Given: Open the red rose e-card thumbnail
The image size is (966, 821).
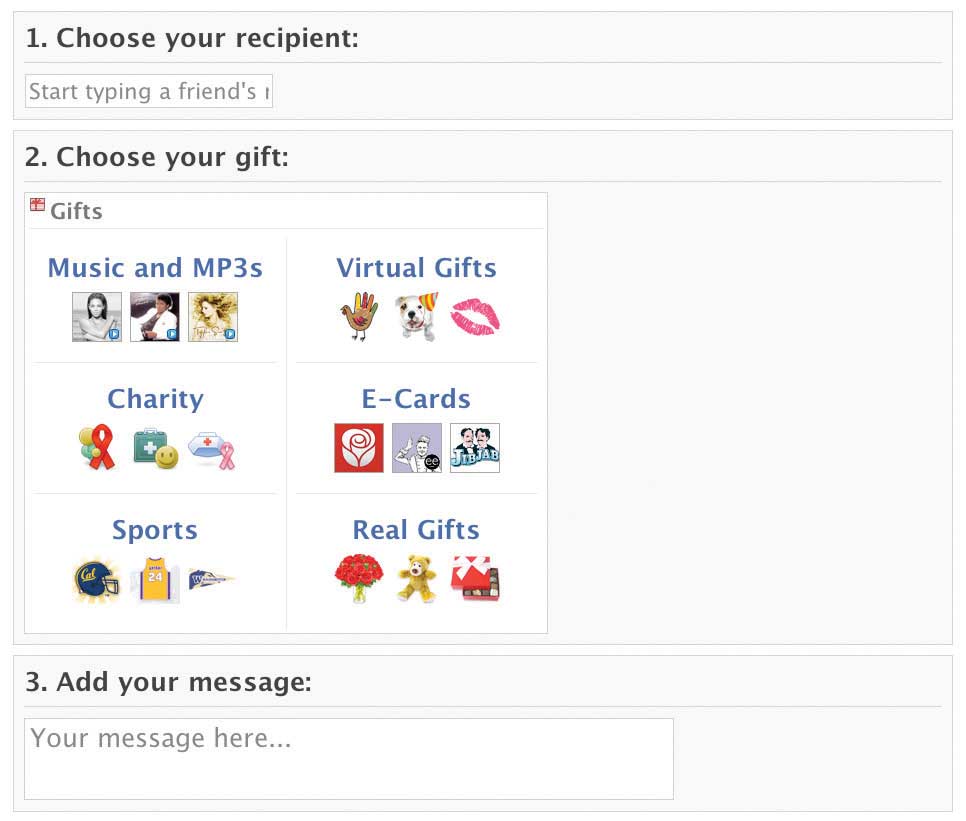Looking at the screenshot, I should pos(359,448).
